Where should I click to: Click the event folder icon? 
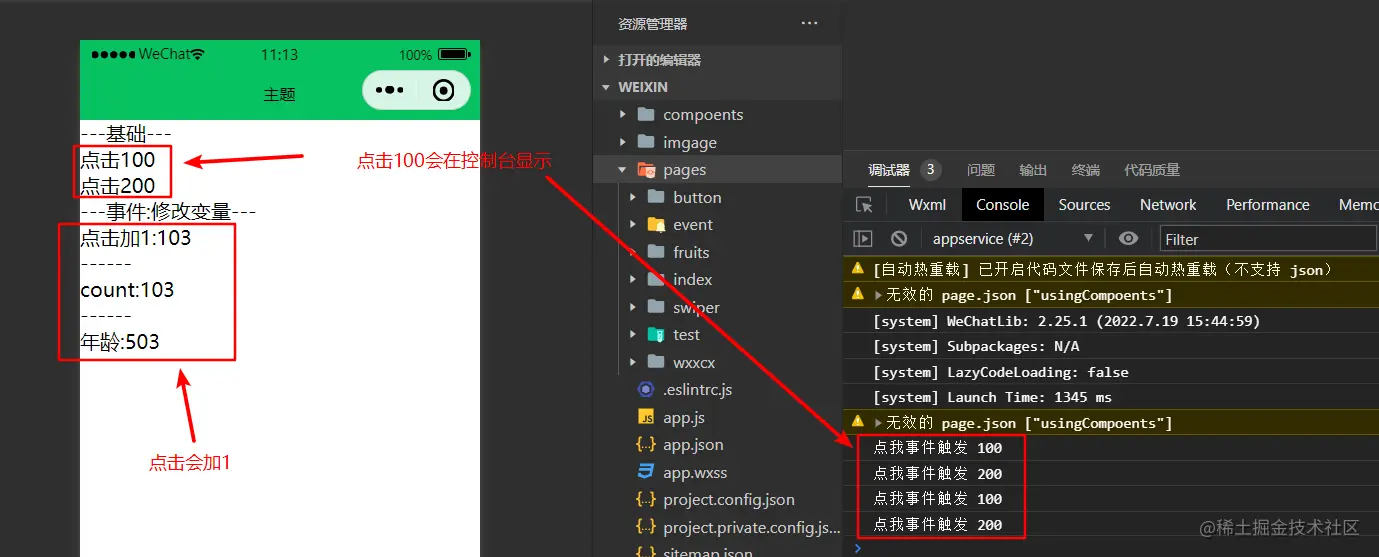coord(656,225)
